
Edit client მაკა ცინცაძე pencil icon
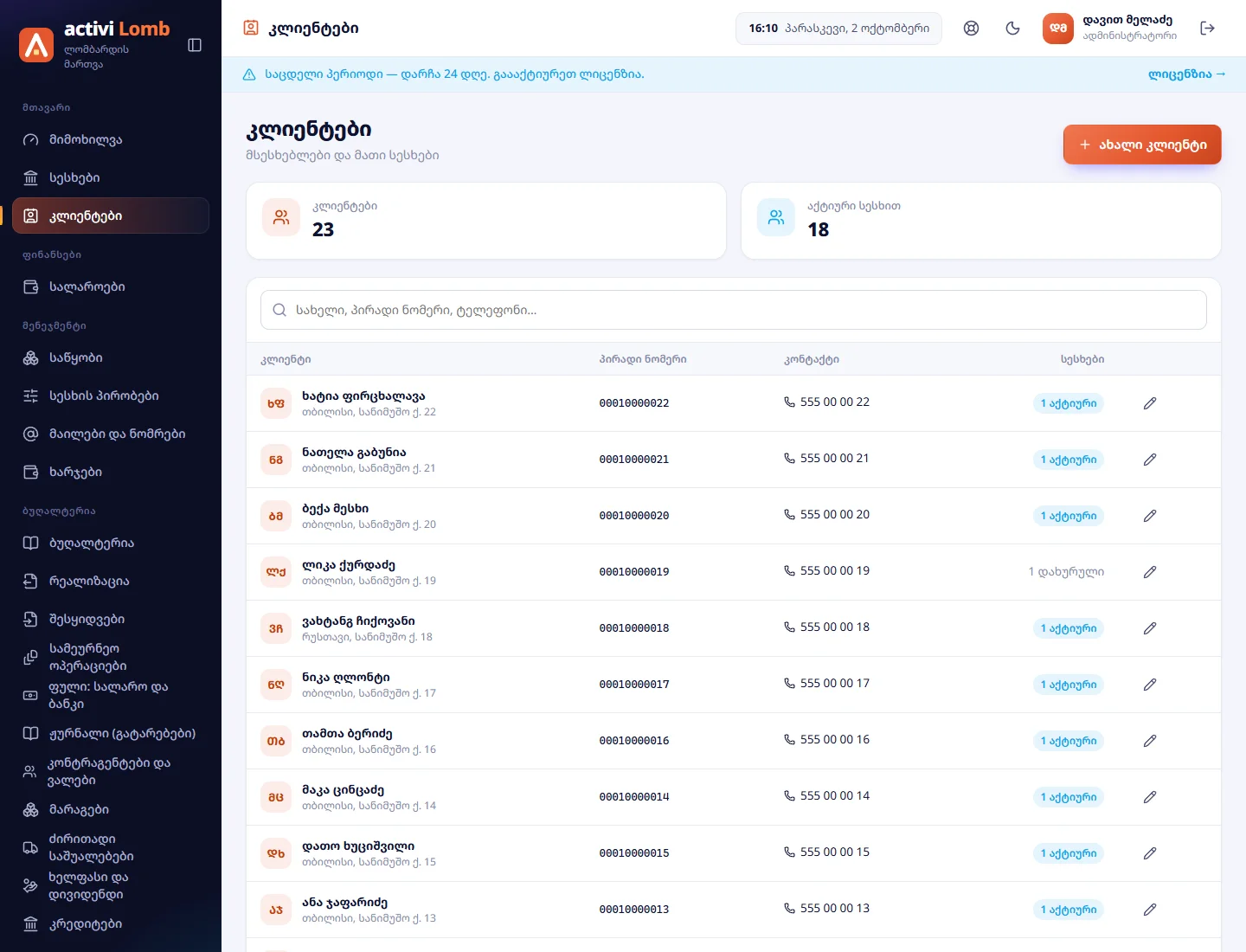1150,797
